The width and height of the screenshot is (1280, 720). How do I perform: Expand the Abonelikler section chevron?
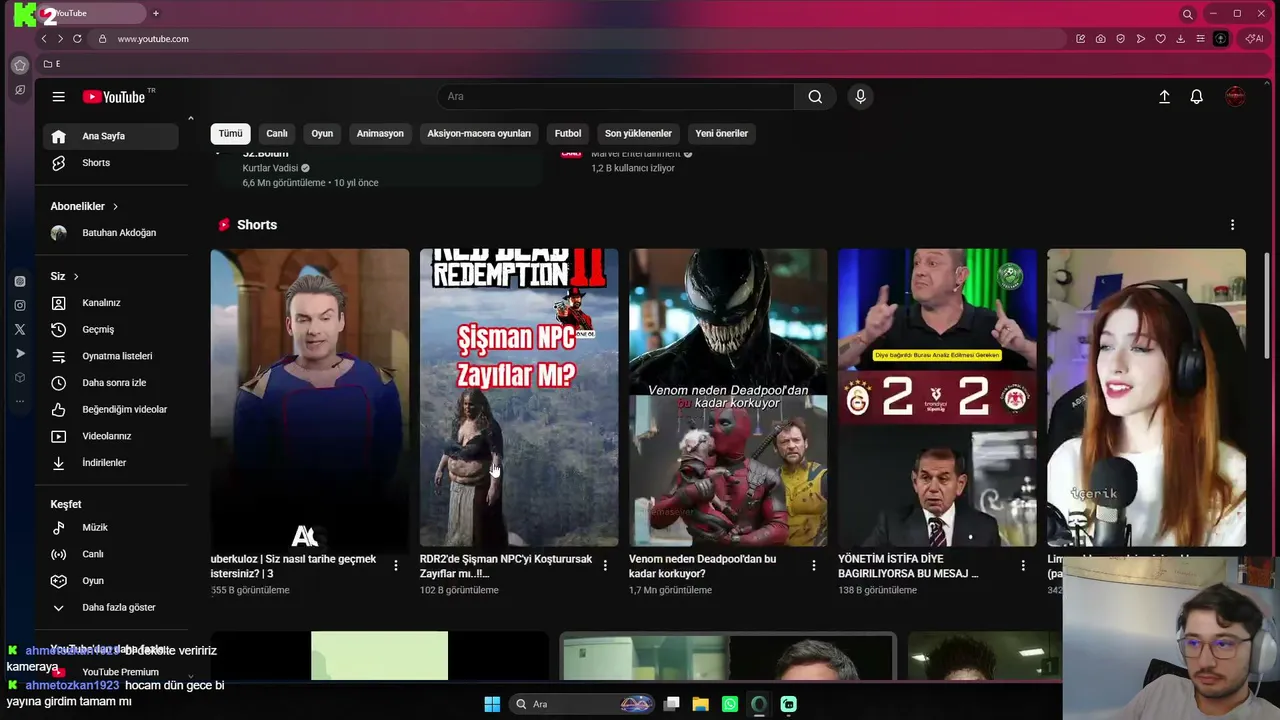[115, 207]
